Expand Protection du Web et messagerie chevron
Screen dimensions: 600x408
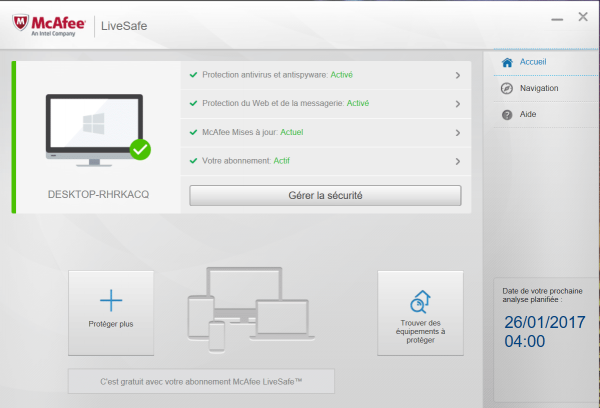(x=458, y=104)
